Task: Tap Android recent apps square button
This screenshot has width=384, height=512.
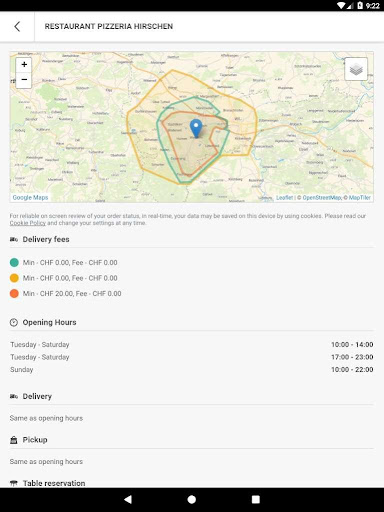Action: (256, 499)
